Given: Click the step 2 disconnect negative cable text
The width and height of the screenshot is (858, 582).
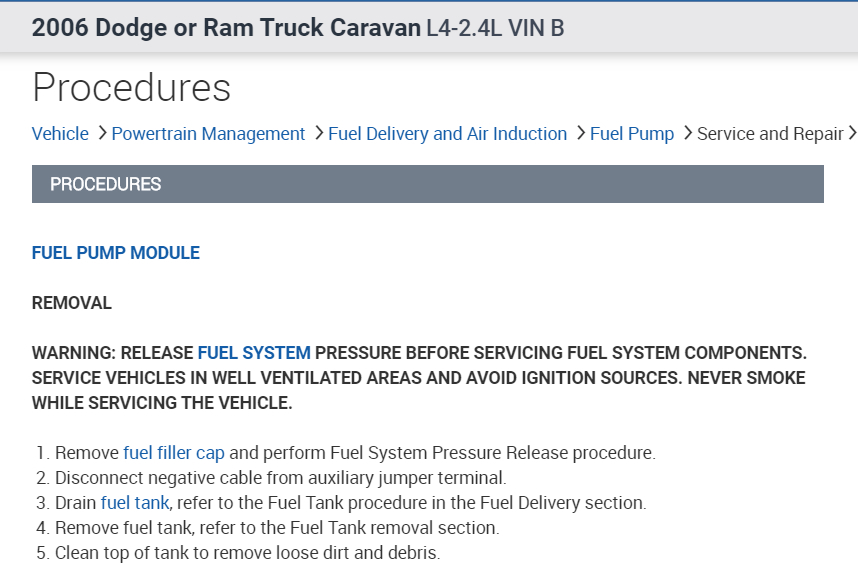Looking at the screenshot, I should point(280,478).
